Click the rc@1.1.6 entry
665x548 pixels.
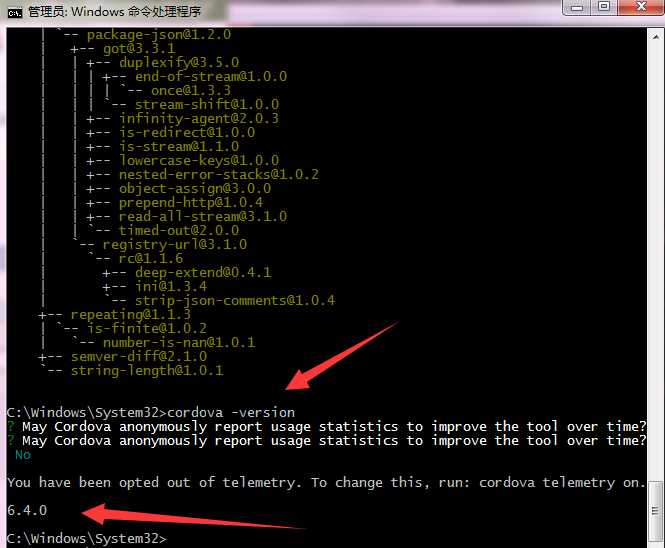click(x=151, y=258)
